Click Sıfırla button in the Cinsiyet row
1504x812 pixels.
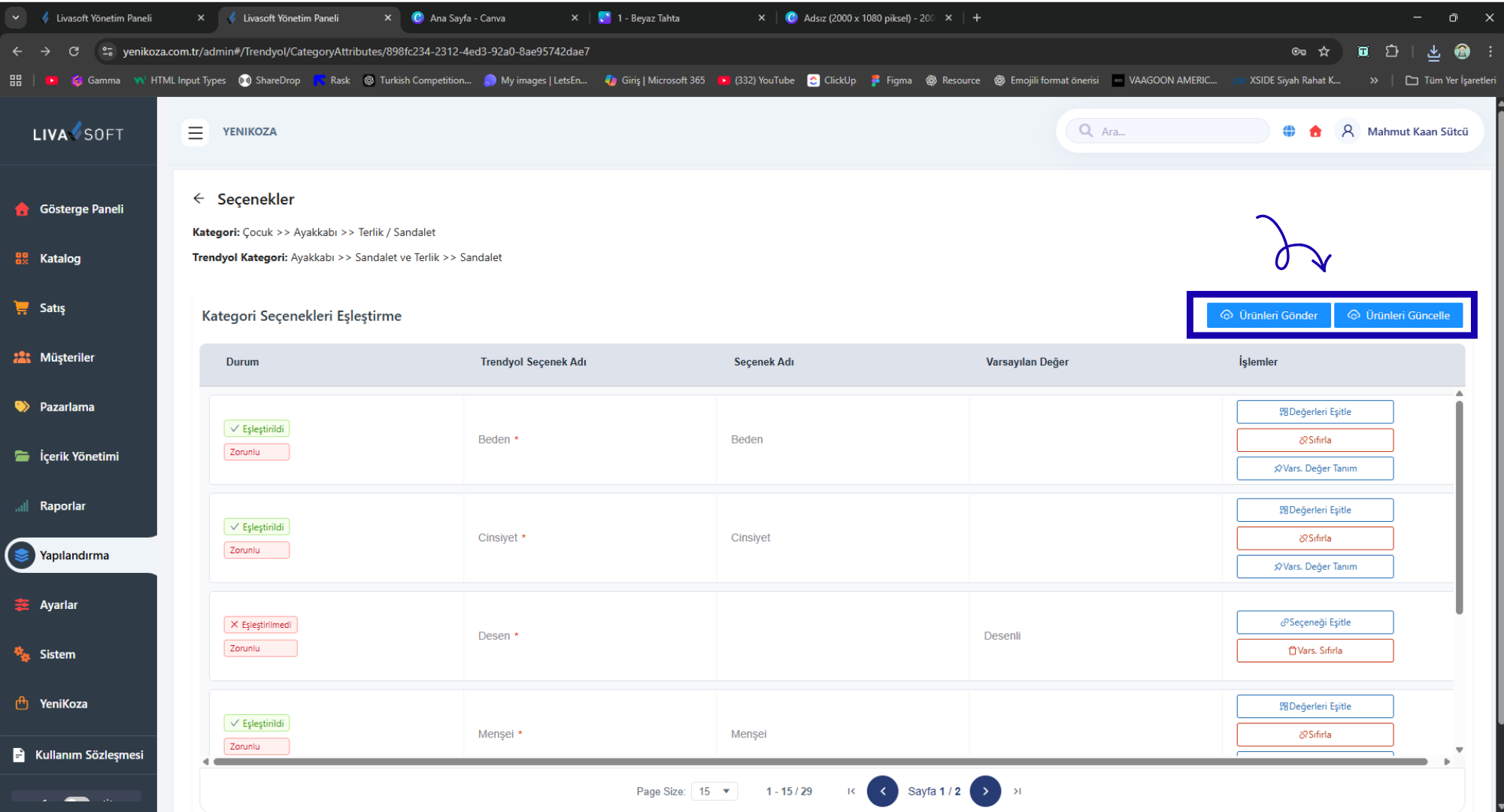(x=1314, y=538)
